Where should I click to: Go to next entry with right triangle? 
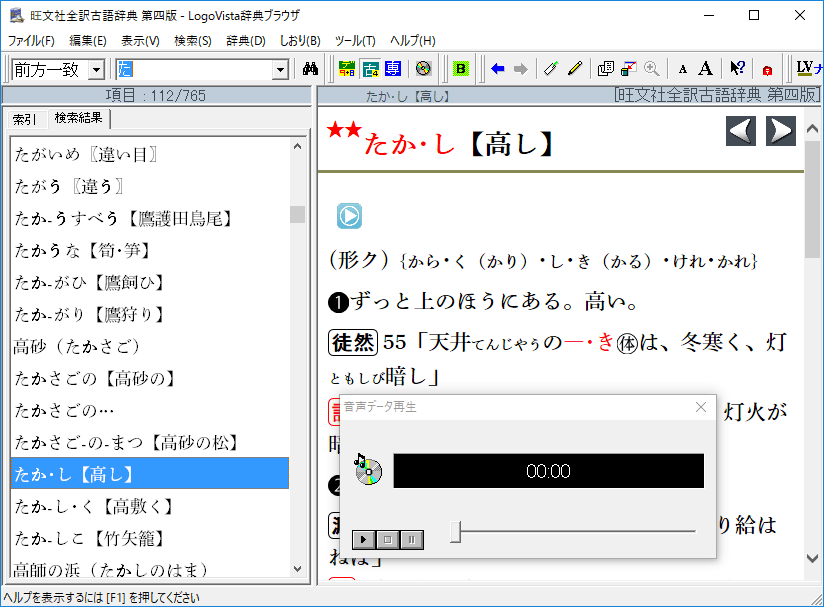pos(781,131)
